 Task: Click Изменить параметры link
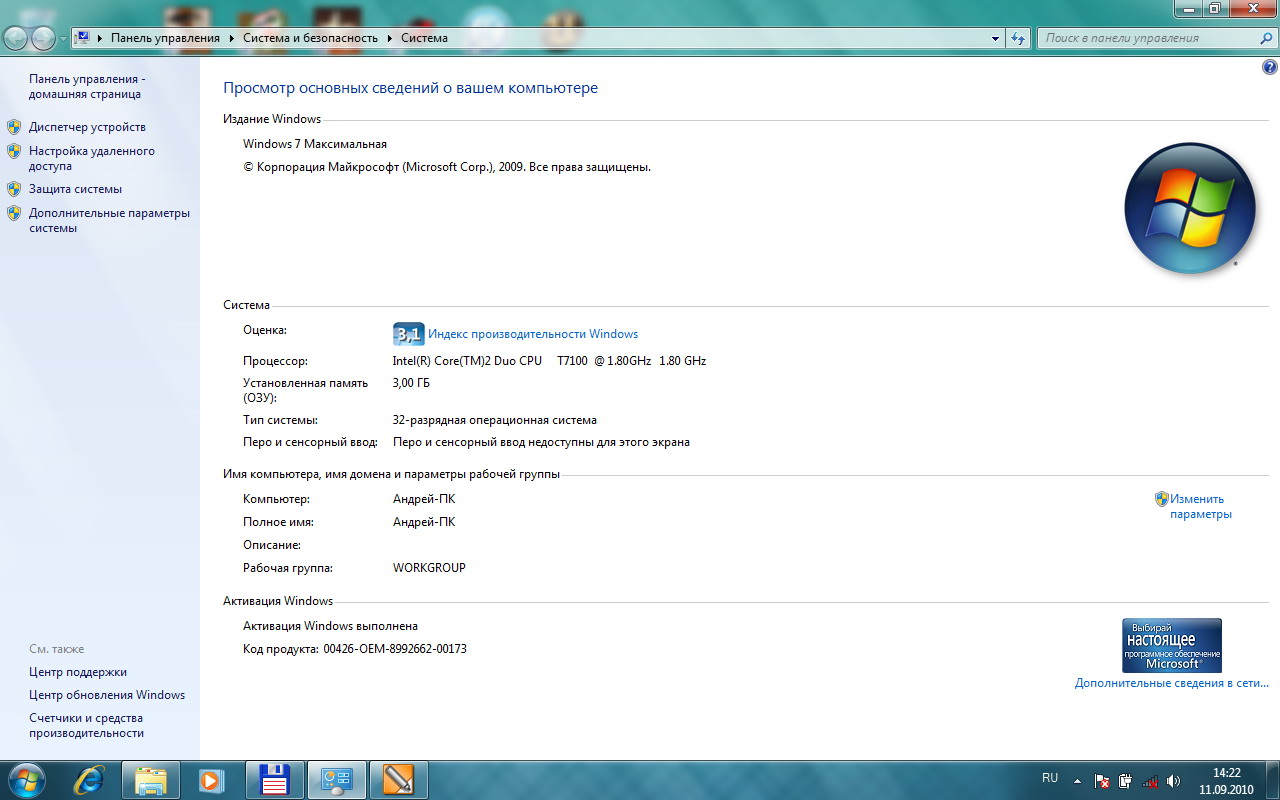(x=1201, y=506)
